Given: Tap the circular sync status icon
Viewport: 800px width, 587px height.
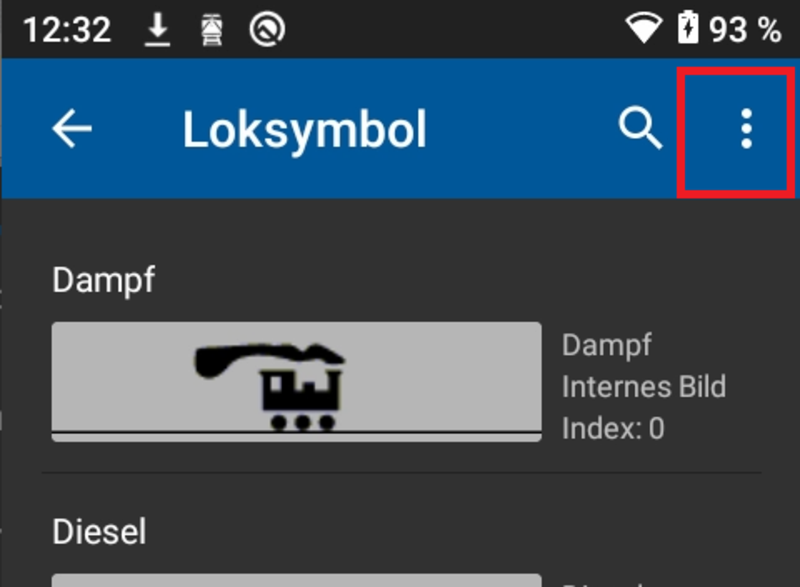Looking at the screenshot, I should click(x=267, y=29).
